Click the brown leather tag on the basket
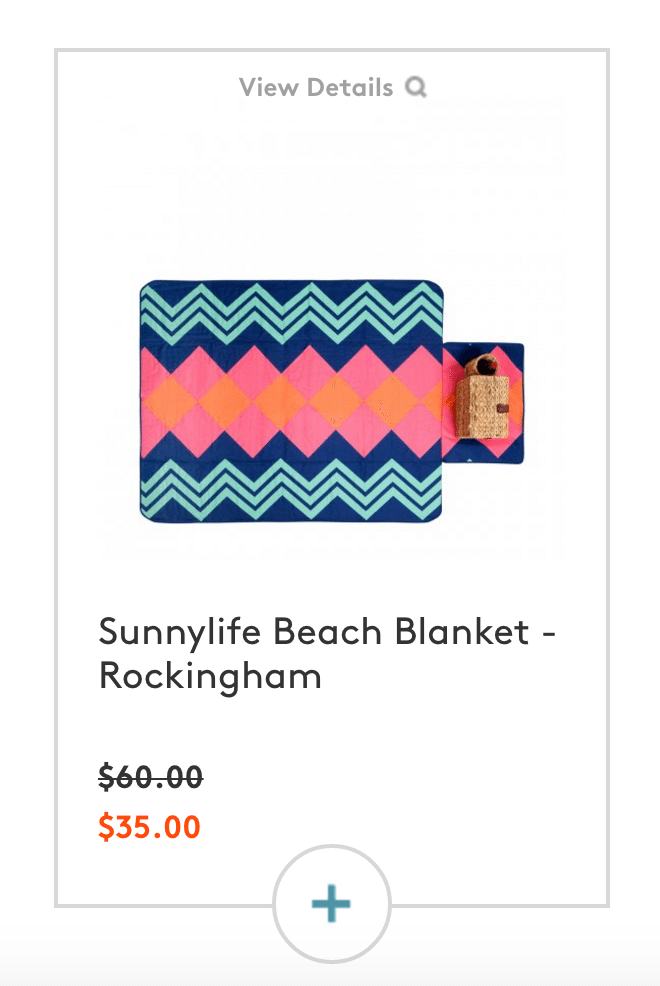This screenshot has width=660, height=986. [x=503, y=409]
